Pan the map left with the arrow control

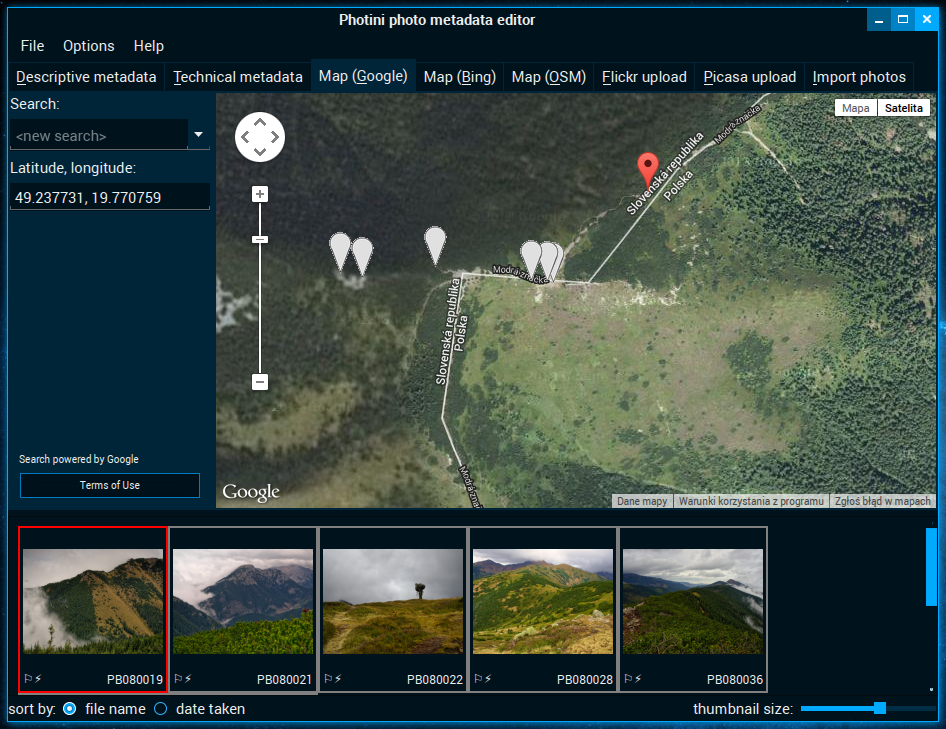click(x=245, y=137)
